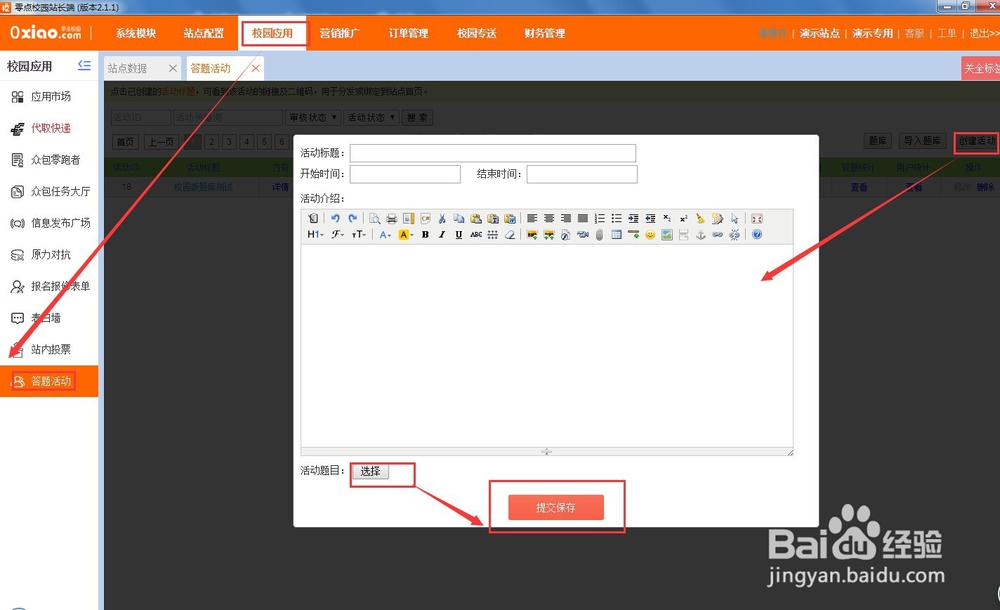1000x610 pixels.
Task: Go to page 2 in pagination
Action: [212, 142]
